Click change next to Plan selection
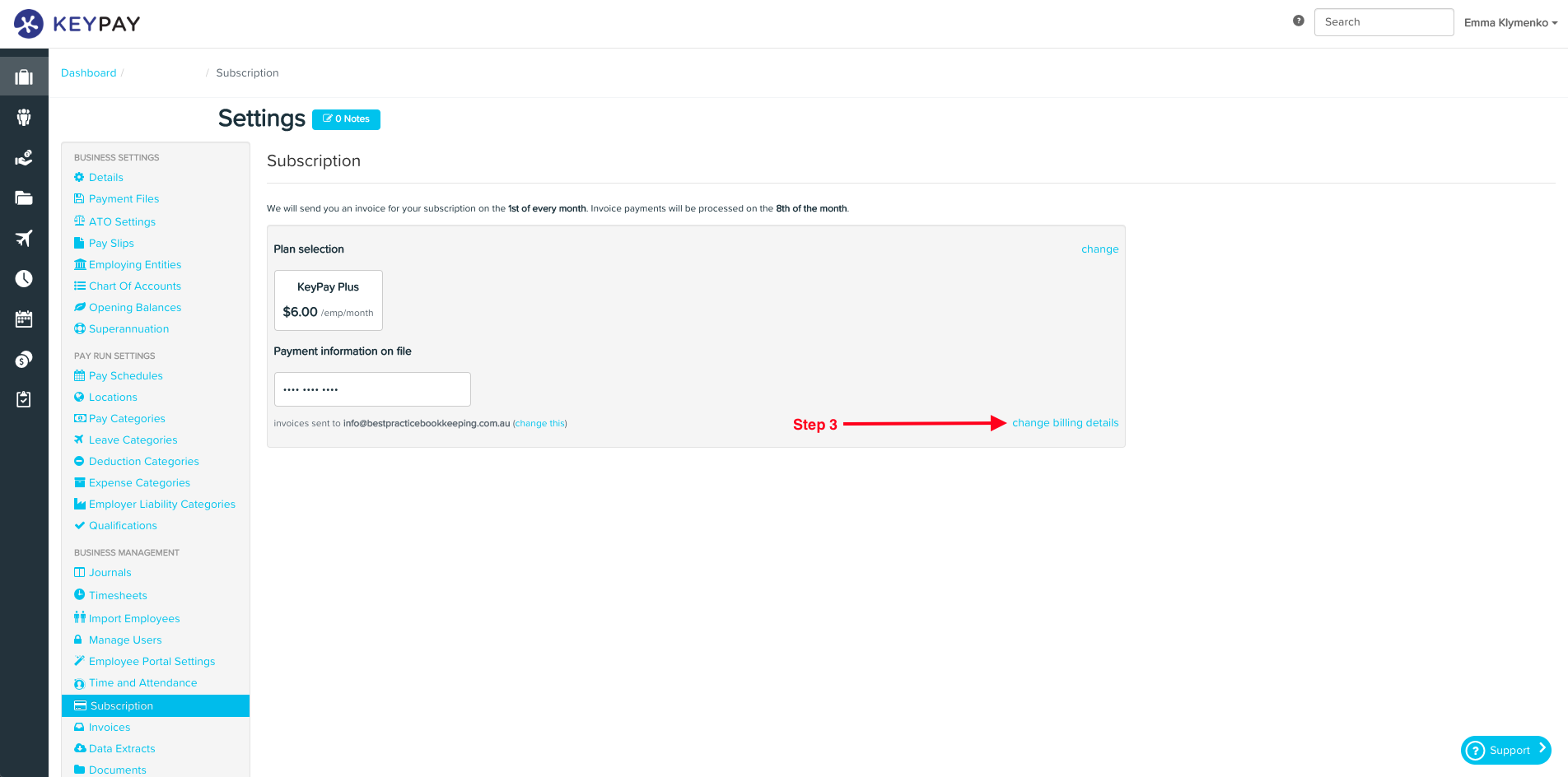This screenshot has height=777, width=1568. pyautogui.click(x=1099, y=249)
